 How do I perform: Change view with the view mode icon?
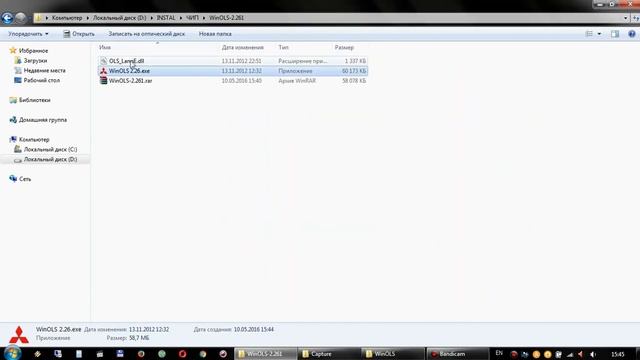(589, 34)
